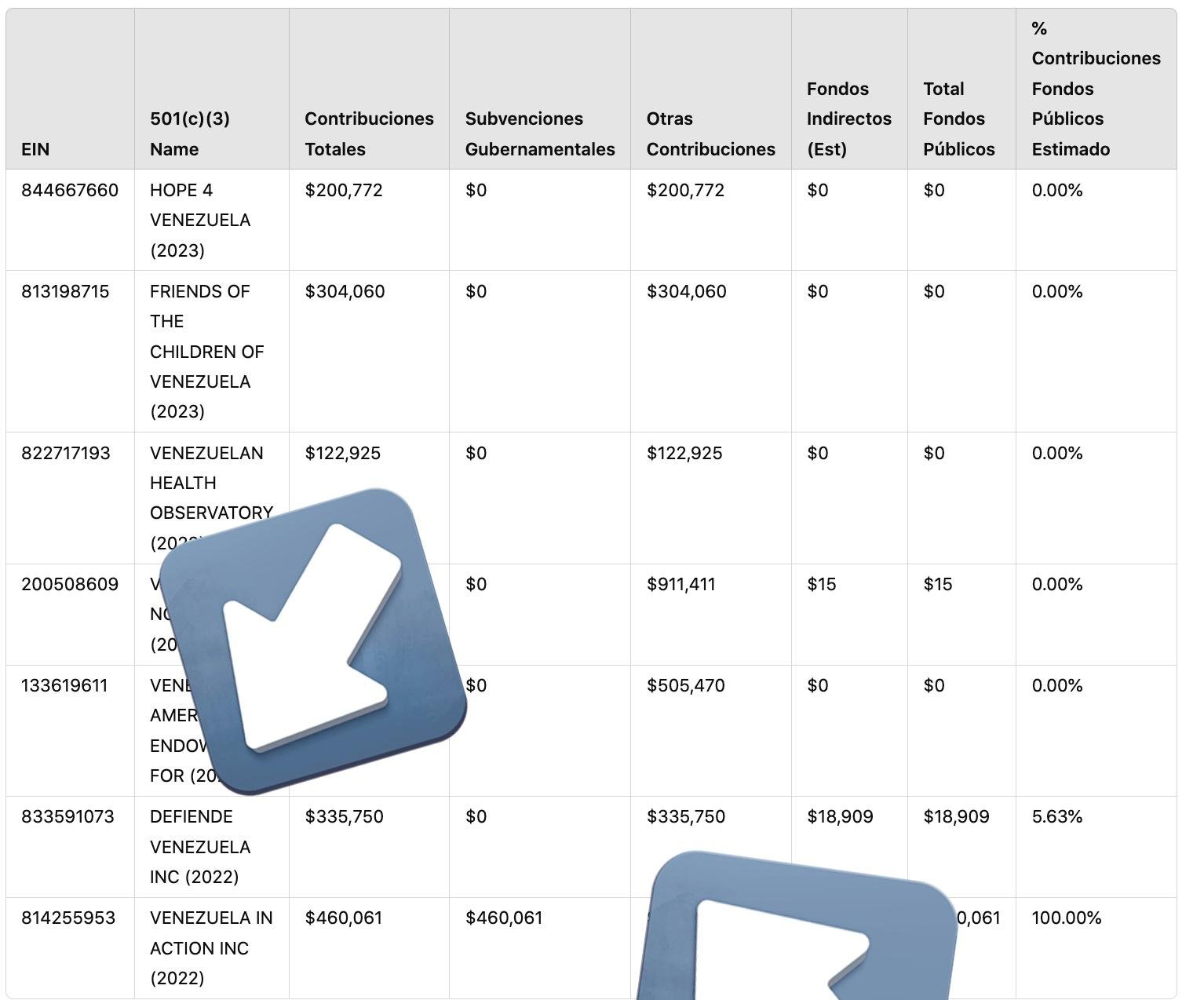Select Total Fondos Públicos $15 in the 200508609 row
This screenshot has height=1000, width=1204.
point(938,584)
